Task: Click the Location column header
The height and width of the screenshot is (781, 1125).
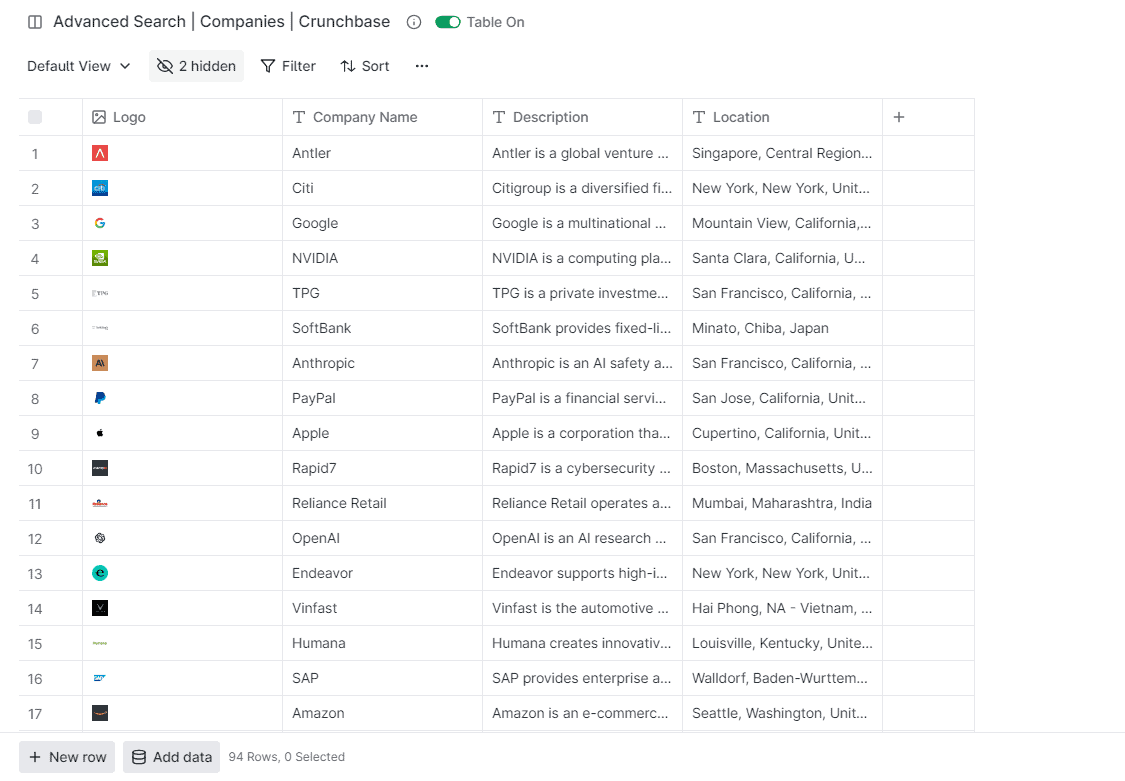Action: [x=782, y=117]
